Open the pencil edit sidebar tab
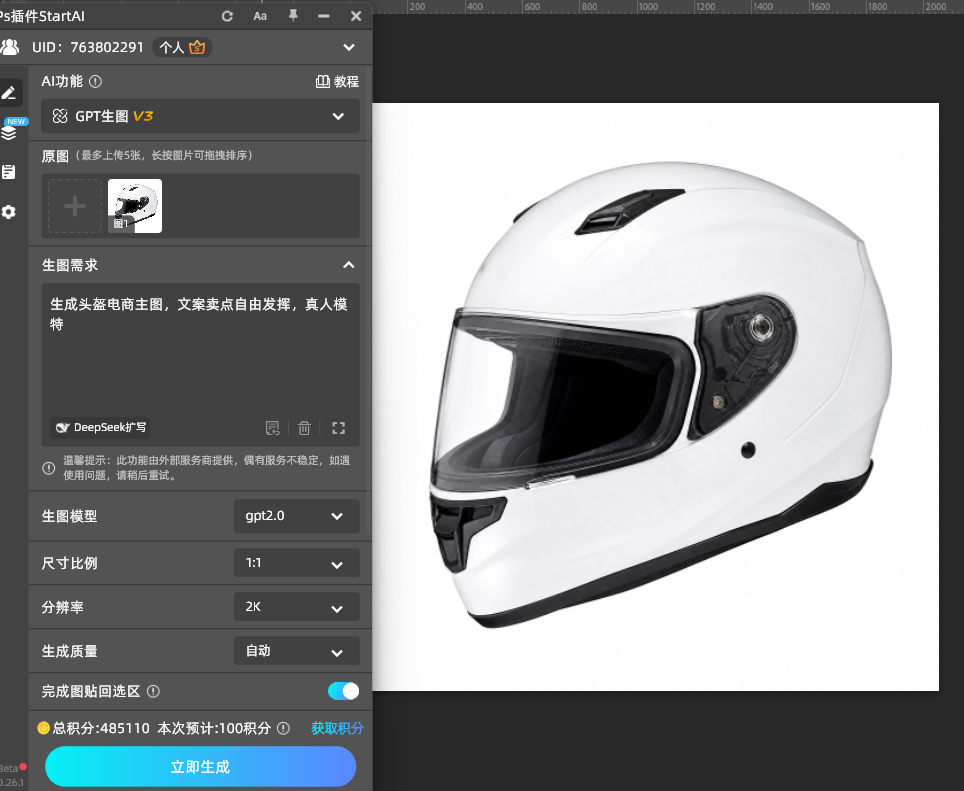964x791 pixels. [x=9, y=93]
